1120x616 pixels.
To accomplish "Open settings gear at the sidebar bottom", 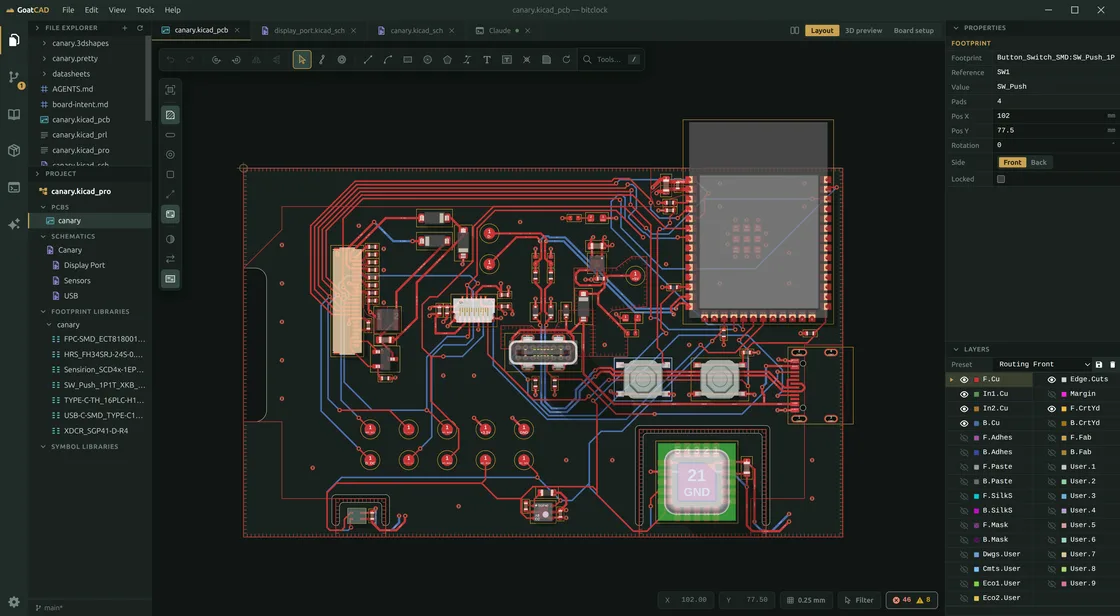I will click(x=14, y=602).
